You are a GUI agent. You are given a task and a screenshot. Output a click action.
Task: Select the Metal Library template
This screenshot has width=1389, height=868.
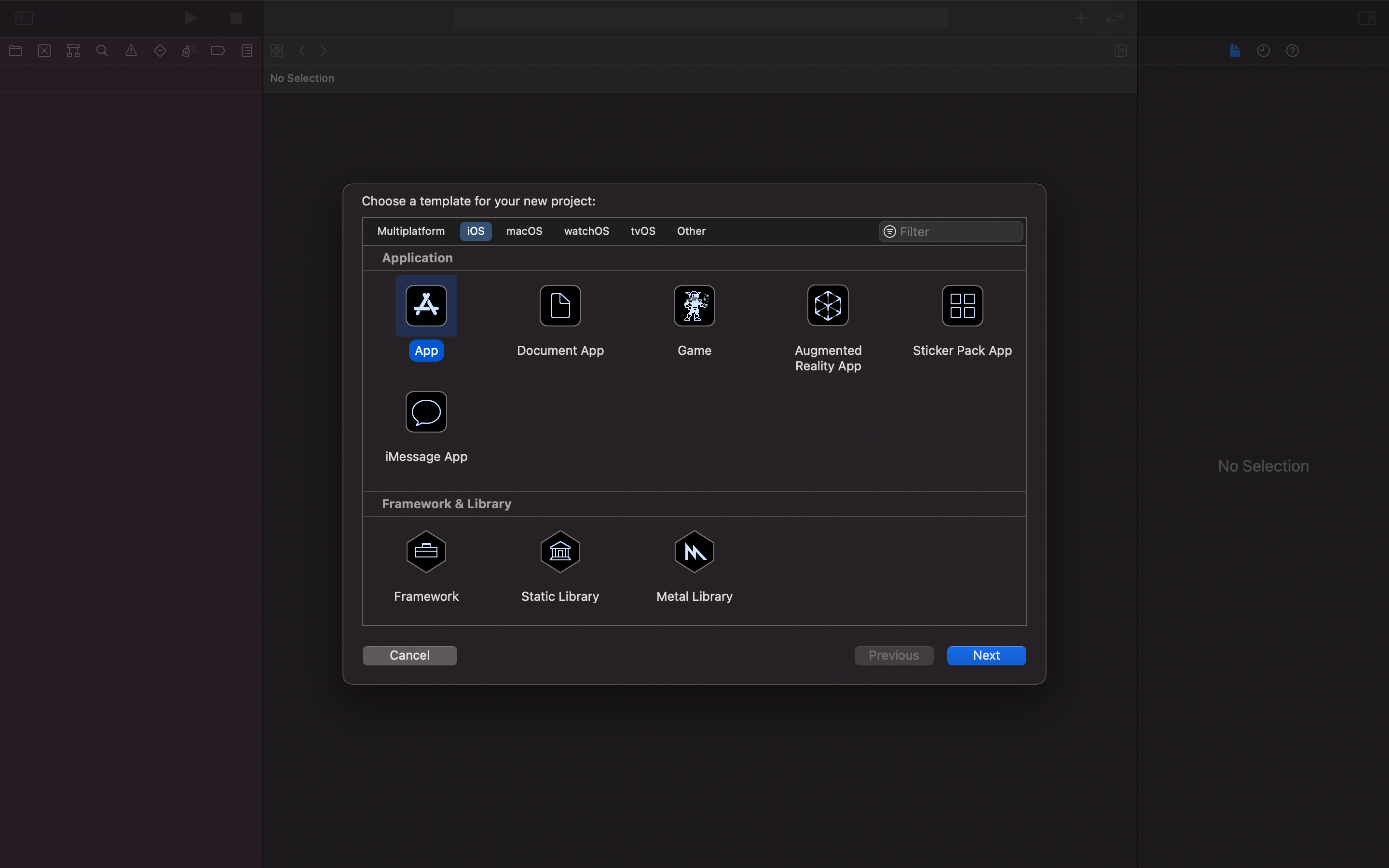694,552
